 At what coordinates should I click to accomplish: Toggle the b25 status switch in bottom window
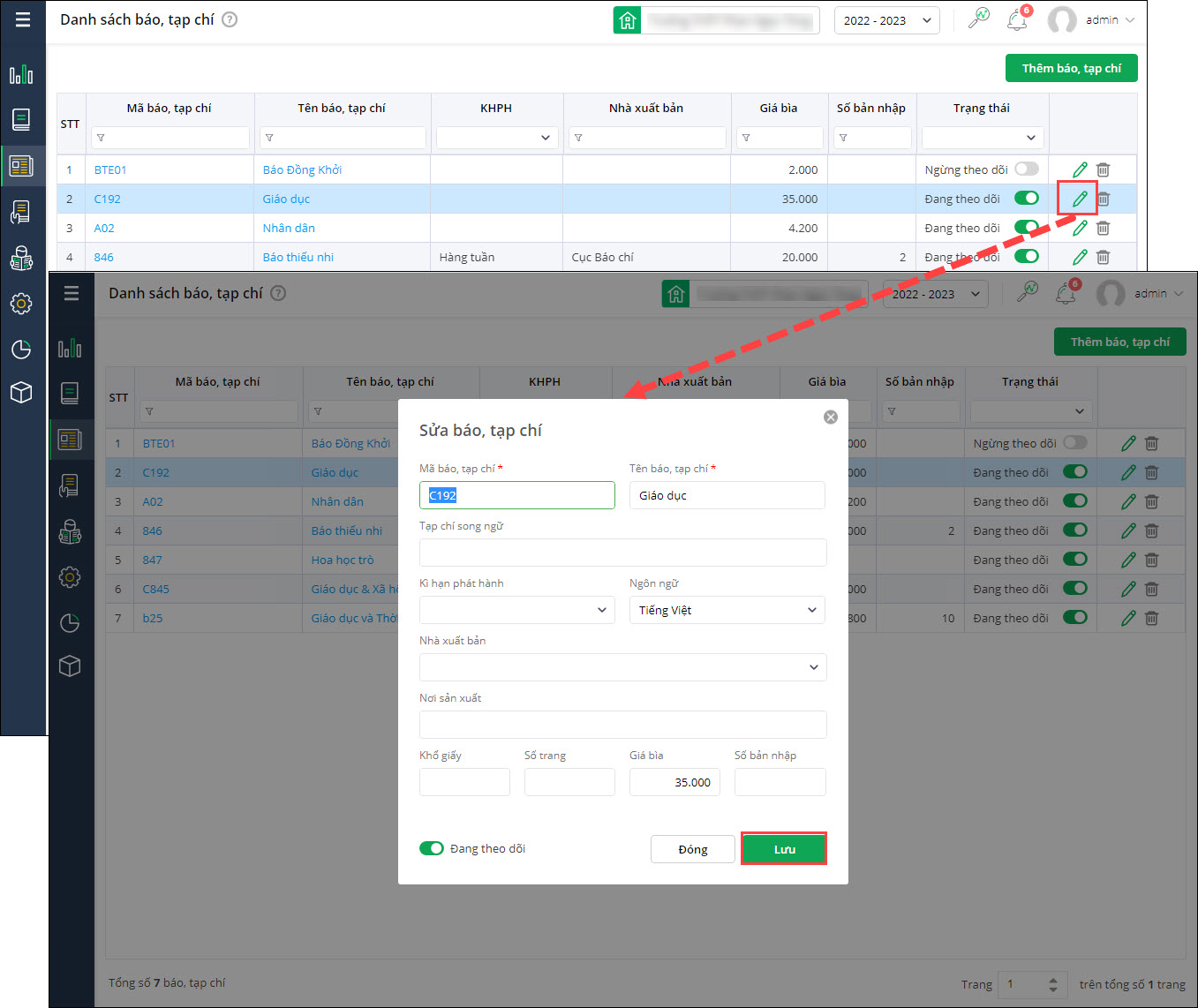[1075, 617]
